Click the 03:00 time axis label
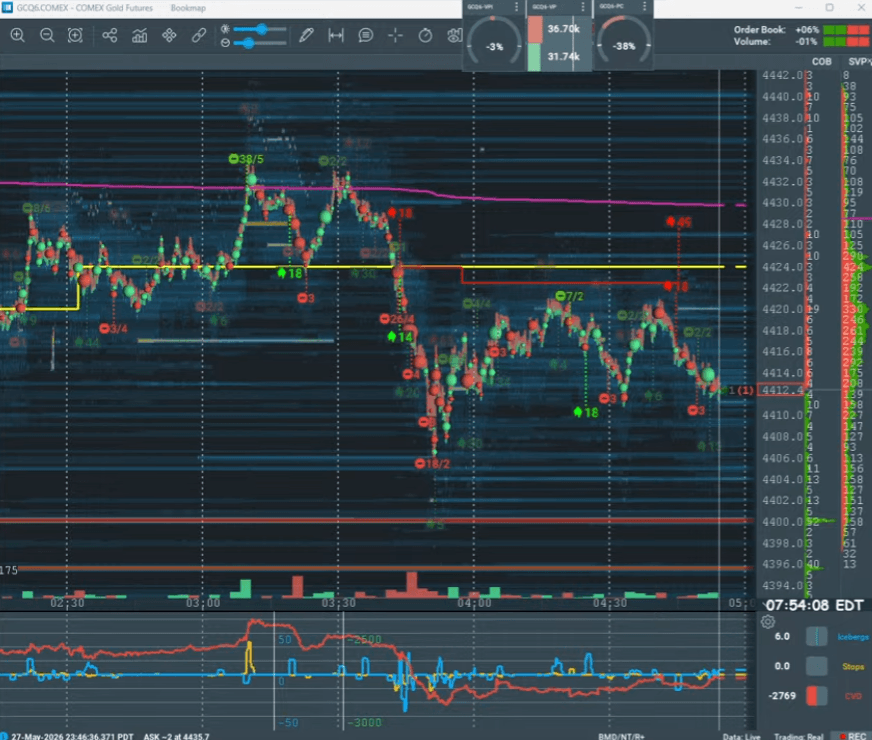The image size is (872, 740). [x=203, y=603]
